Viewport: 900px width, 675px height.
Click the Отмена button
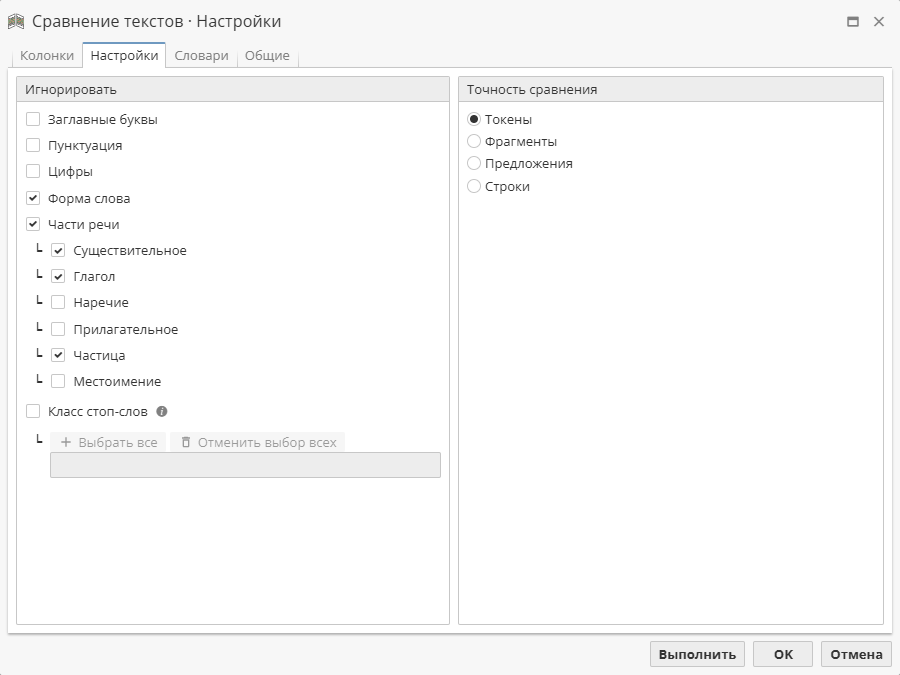856,654
